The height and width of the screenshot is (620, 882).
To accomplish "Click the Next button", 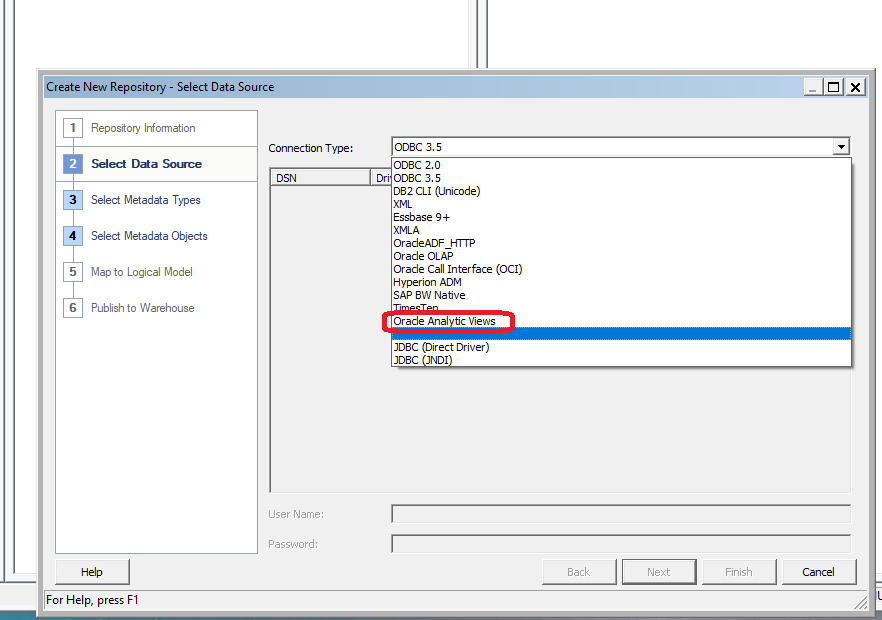I will tap(659, 572).
